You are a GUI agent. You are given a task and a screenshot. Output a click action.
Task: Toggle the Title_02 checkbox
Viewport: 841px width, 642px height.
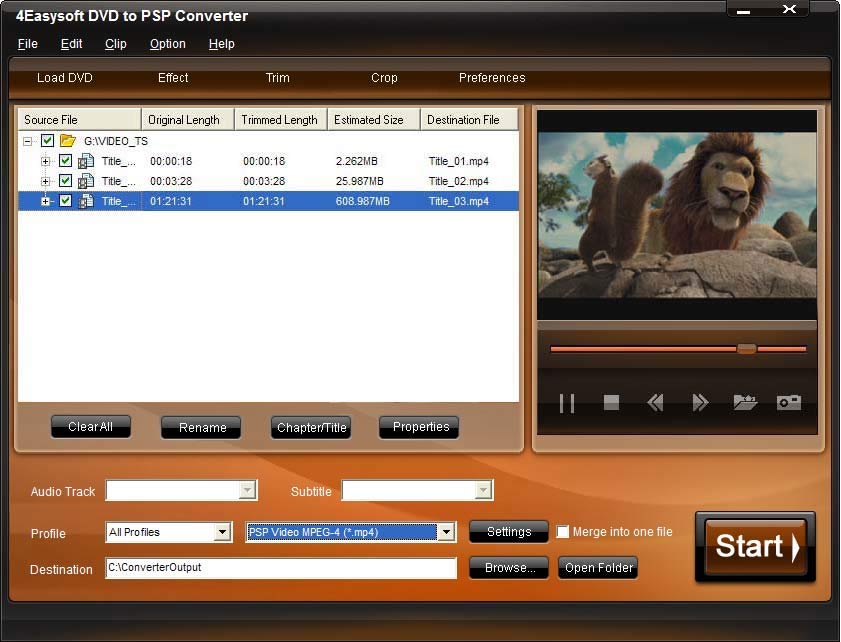(x=66, y=181)
